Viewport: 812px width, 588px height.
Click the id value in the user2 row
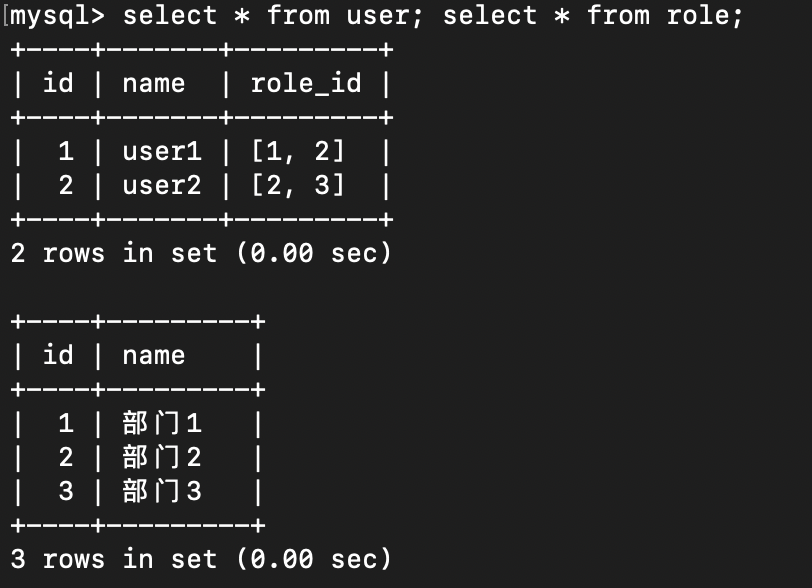(x=66, y=186)
